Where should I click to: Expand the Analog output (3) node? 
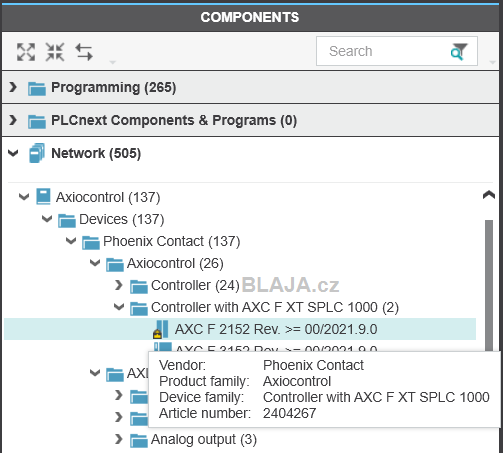pyautogui.click(x=119, y=439)
